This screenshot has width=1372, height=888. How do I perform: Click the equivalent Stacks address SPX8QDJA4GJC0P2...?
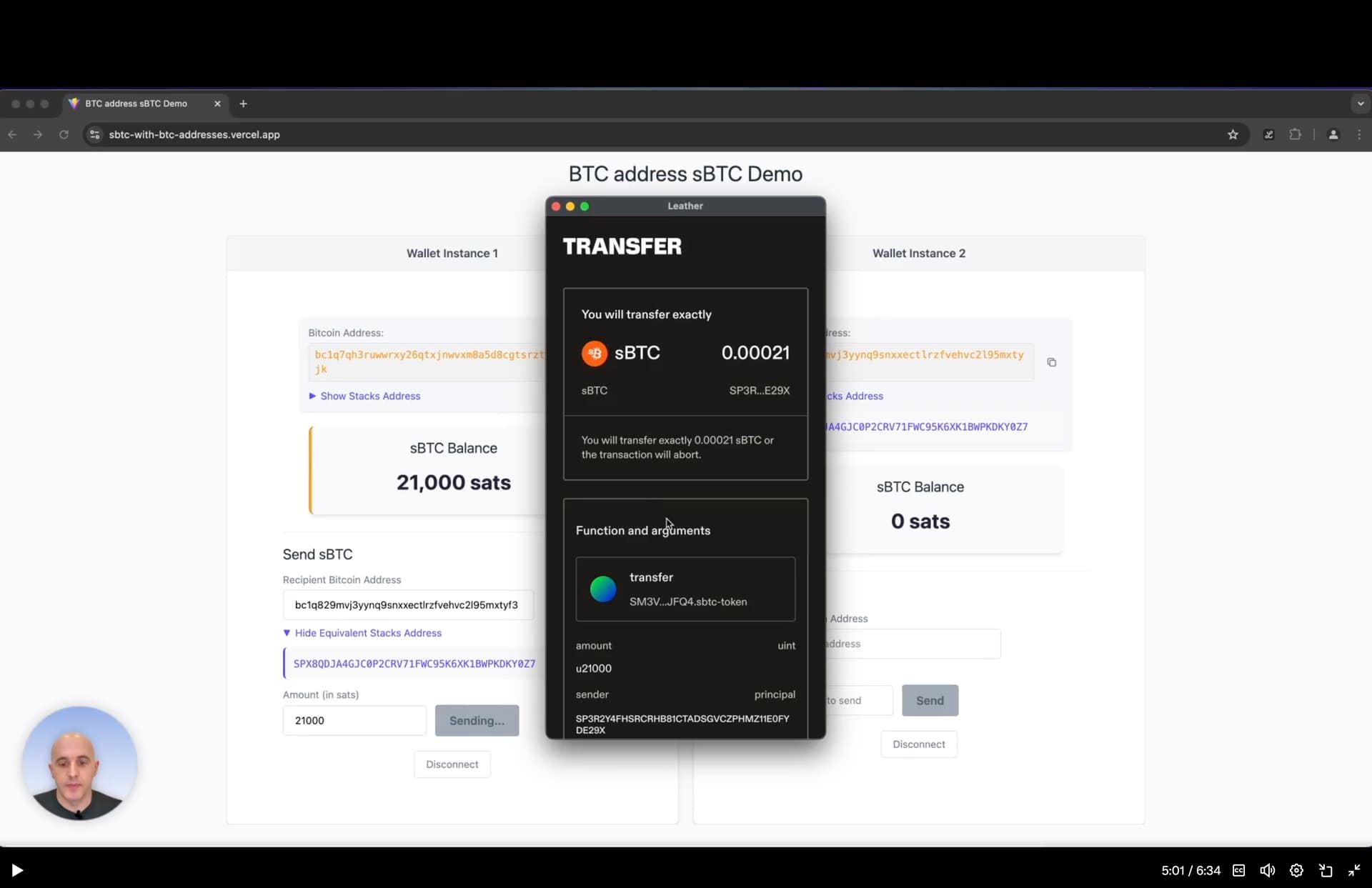(x=414, y=664)
